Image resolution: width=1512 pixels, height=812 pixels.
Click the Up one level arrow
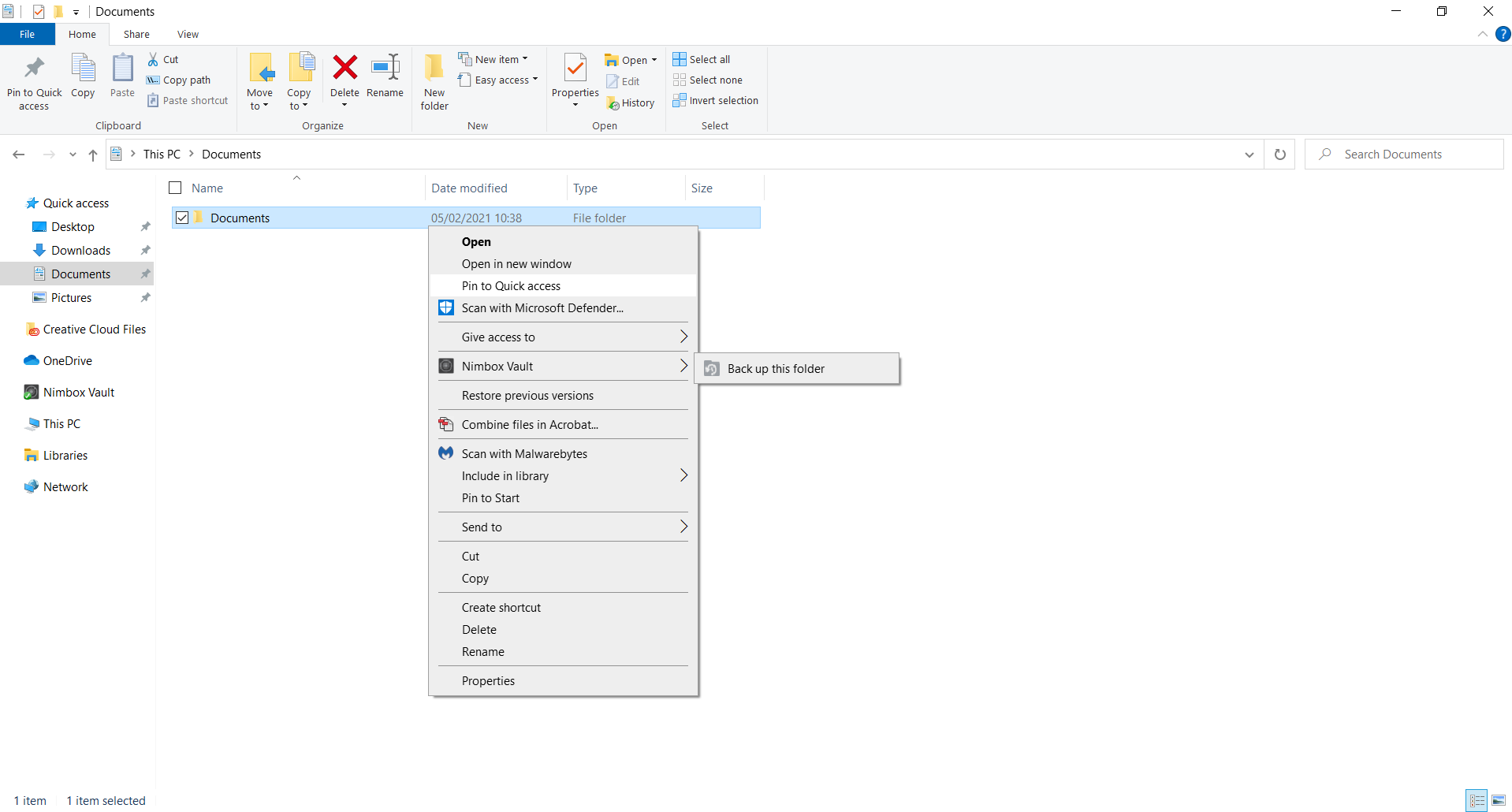tap(93, 155)
